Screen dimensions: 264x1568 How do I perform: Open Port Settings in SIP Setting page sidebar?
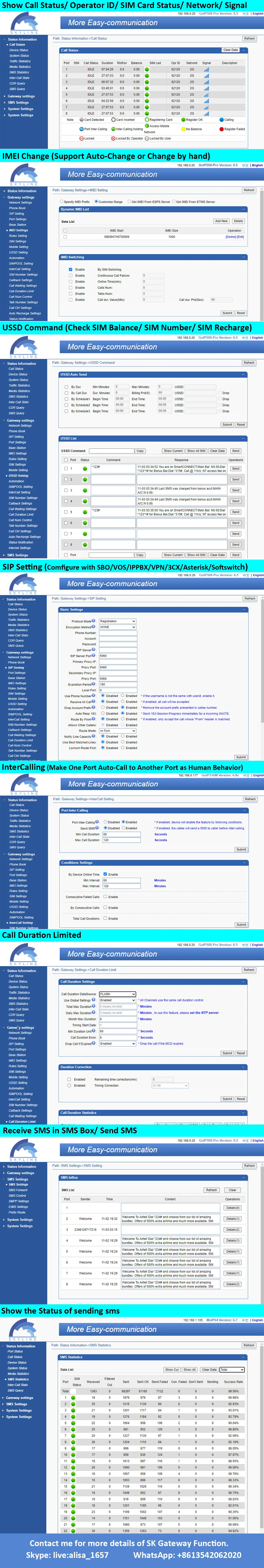tap(17, 673)
